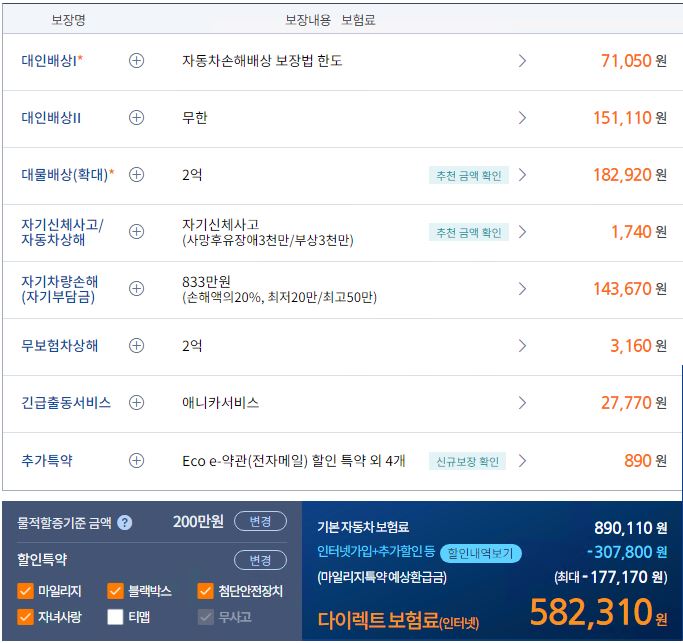Expand 833만원 자기차량손해 row chevron
The image size is (683, 643).
tap(522, 288)
